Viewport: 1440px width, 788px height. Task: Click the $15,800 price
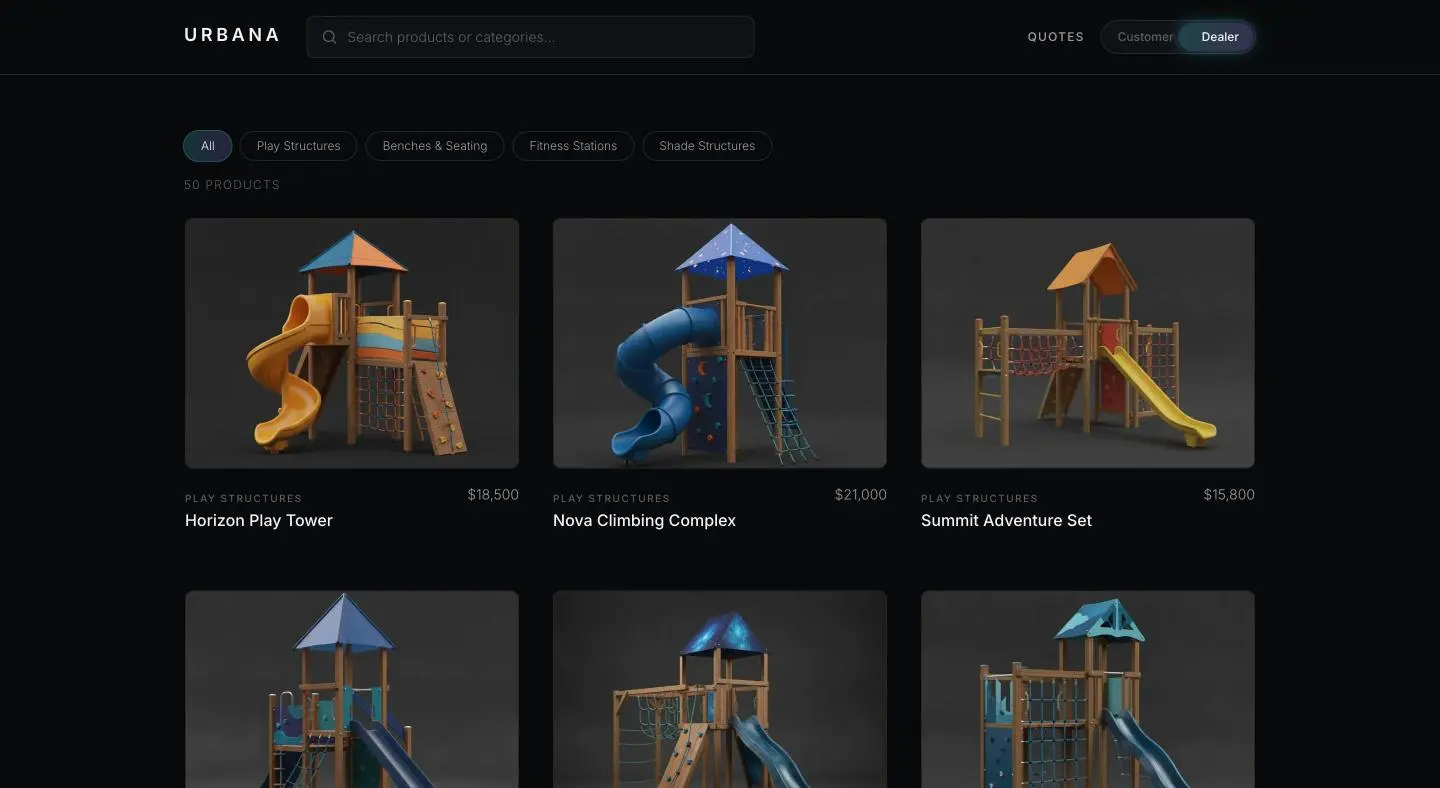coord(1229,494)
